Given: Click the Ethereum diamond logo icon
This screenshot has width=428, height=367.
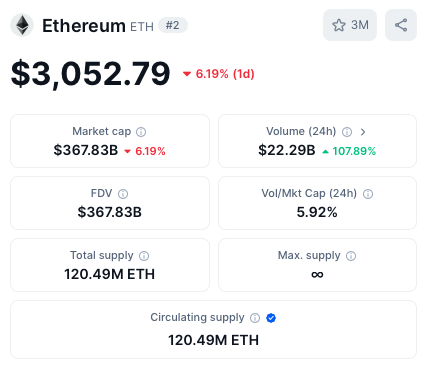Looking at the screenshot, I should (x=22, y=25).
